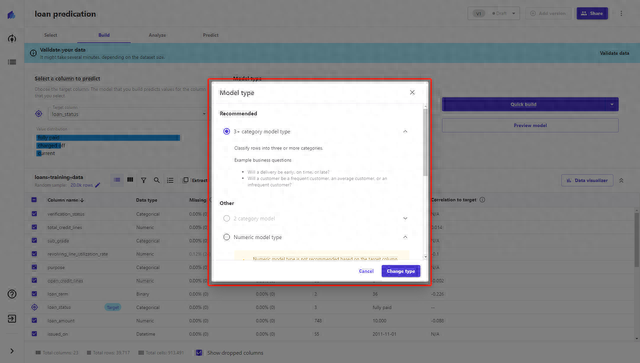This screenshot has width=640, height=363.
Task: Click the Data type column header
Action: (147, 200)
